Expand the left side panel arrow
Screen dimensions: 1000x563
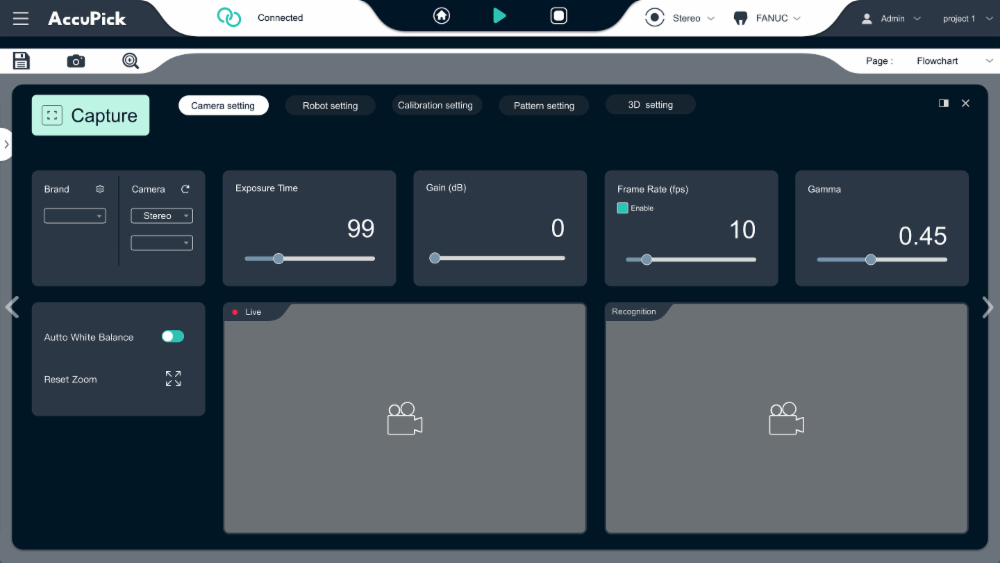coord(6,144)
